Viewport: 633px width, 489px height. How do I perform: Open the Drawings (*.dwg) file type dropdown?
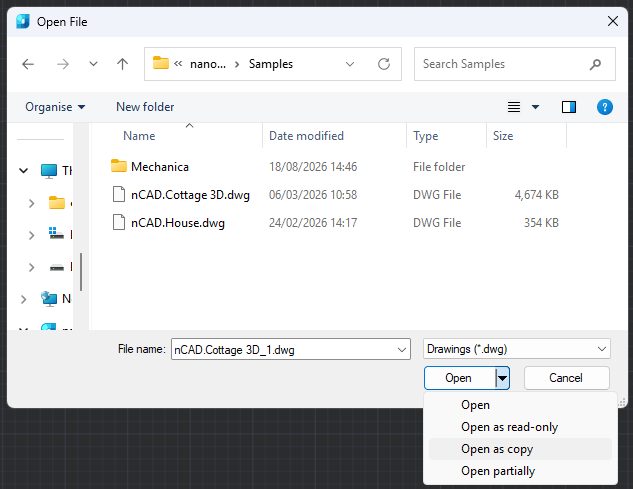(517, 349)
